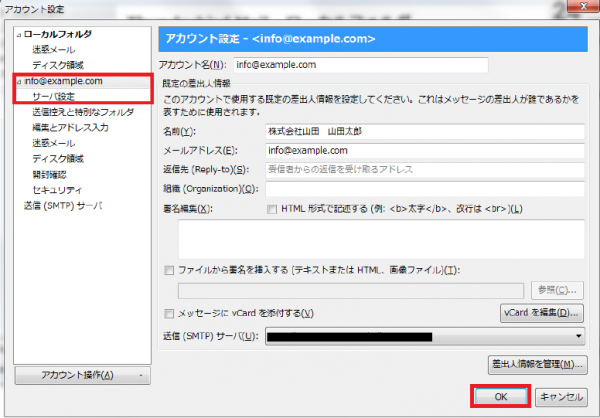Toggle メッセージに vCard を添付する checkbox
The image size is (600, 418).
[168, 313]
